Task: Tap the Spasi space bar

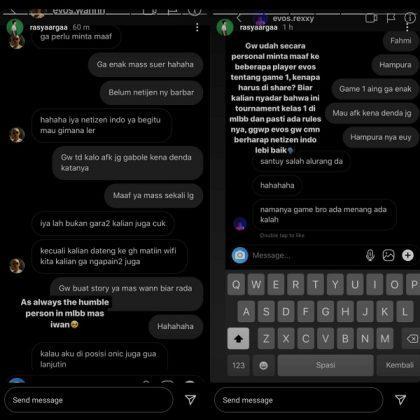Action: tap(325, 365)
